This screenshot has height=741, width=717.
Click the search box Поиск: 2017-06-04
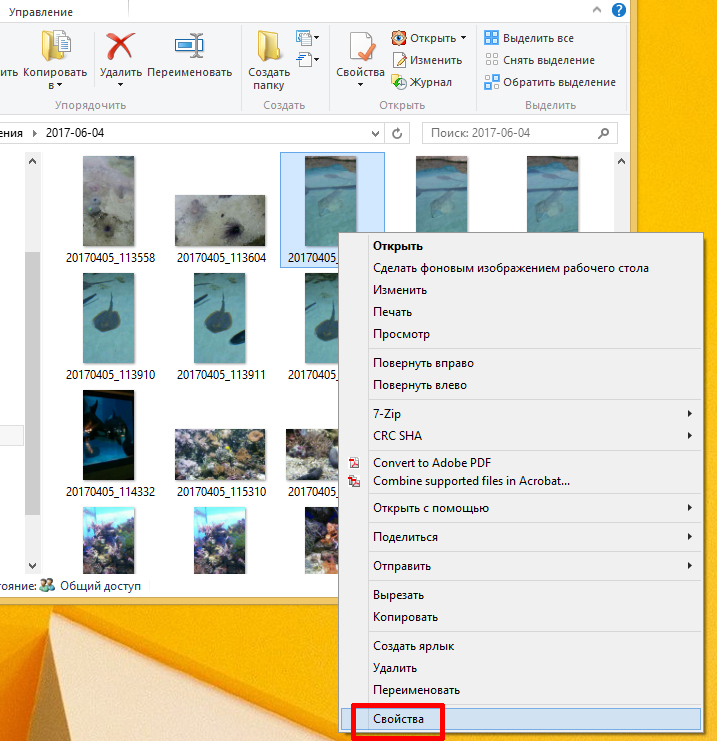508,133
